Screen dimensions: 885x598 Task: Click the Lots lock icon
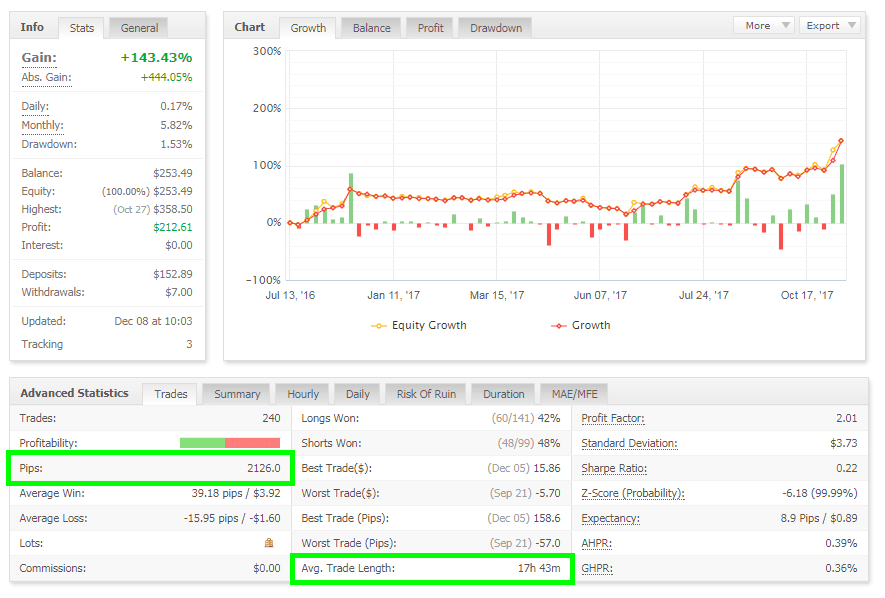tap(268, 543)
